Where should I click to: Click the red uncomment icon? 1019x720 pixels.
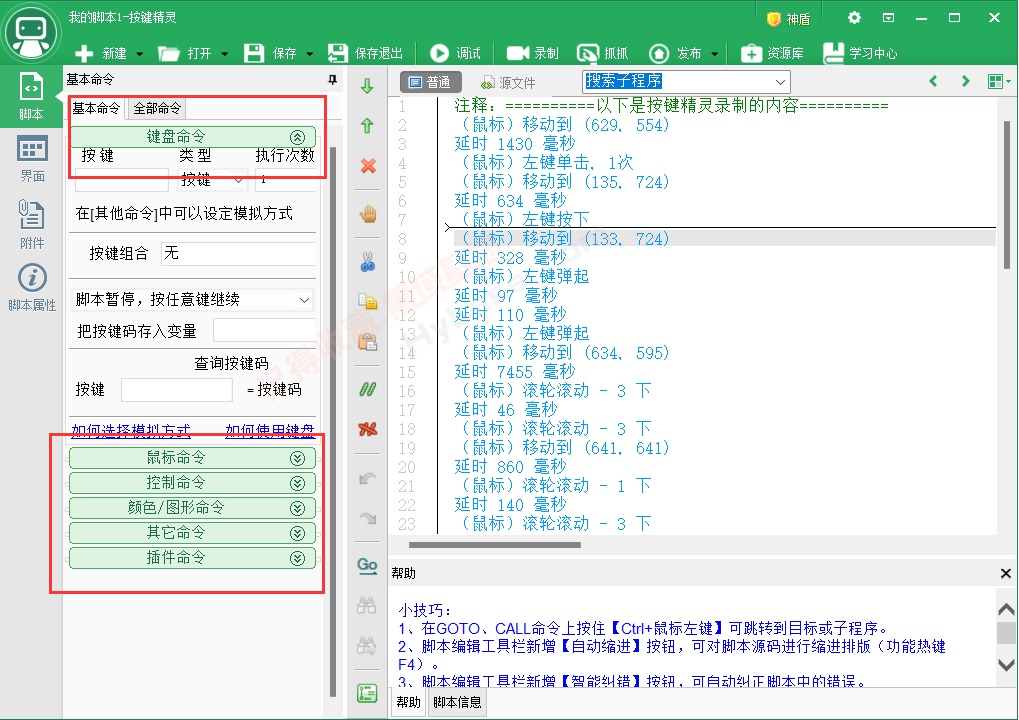(x=368, y=429)
